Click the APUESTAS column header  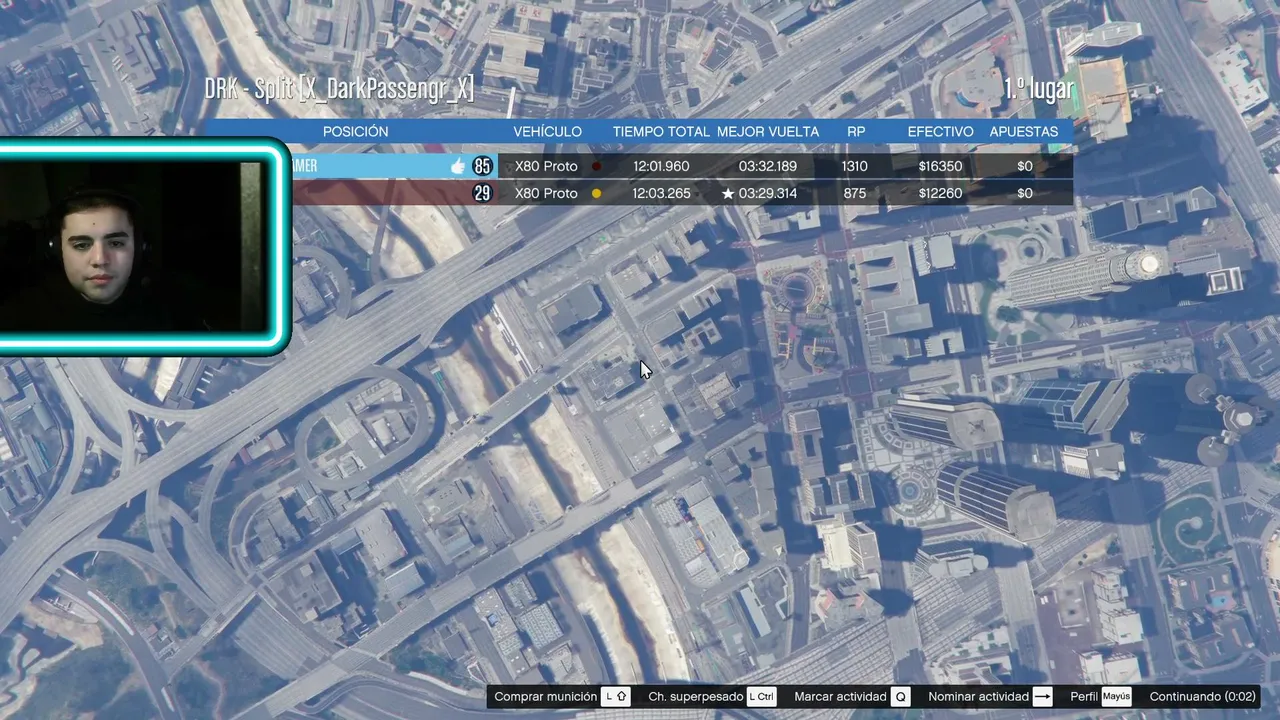tap(1023, 131)
